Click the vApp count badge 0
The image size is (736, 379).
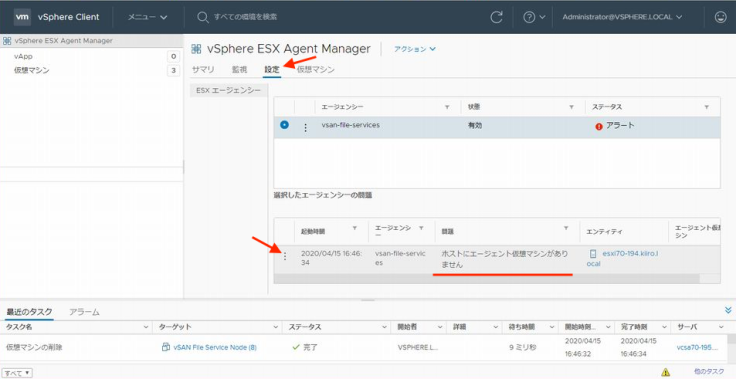click(x=174, y=57)
